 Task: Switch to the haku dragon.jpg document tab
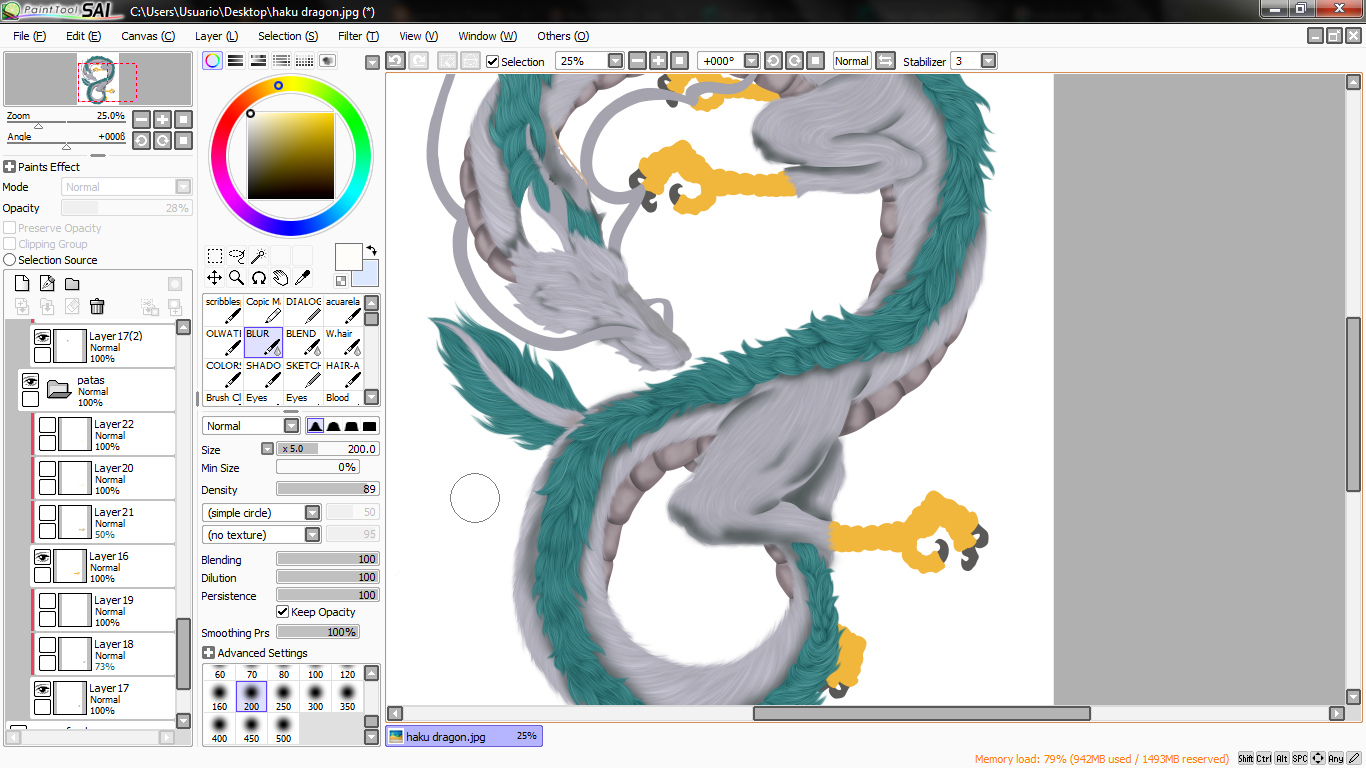click(x=464, y=736)
